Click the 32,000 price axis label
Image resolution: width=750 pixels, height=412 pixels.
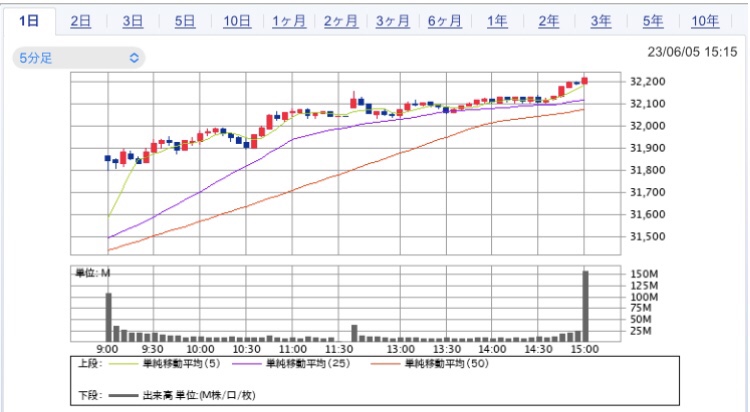pyautogui.click(x=648, y=126)
